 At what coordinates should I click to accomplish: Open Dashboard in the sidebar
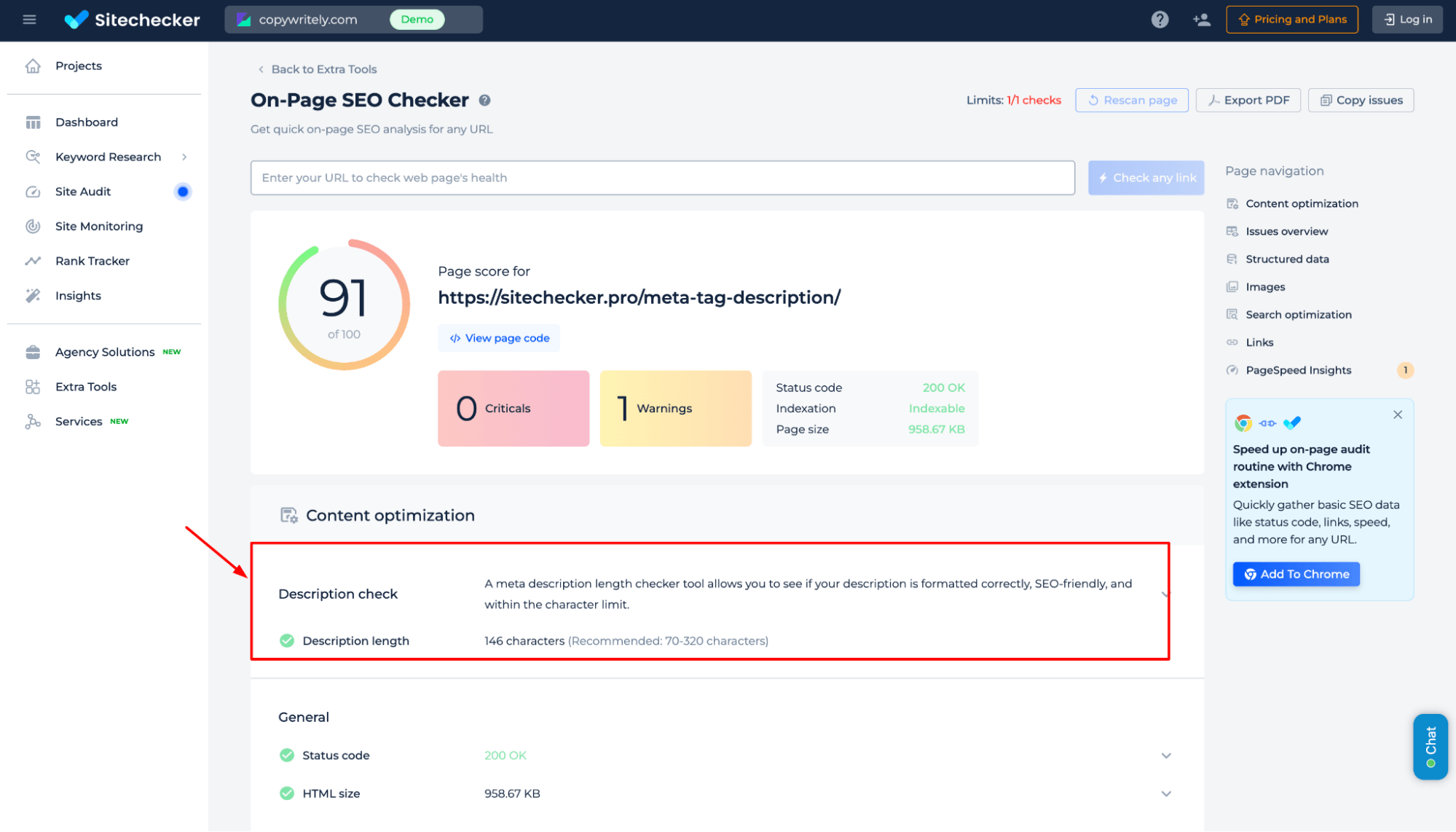click(x=86, y=122)
